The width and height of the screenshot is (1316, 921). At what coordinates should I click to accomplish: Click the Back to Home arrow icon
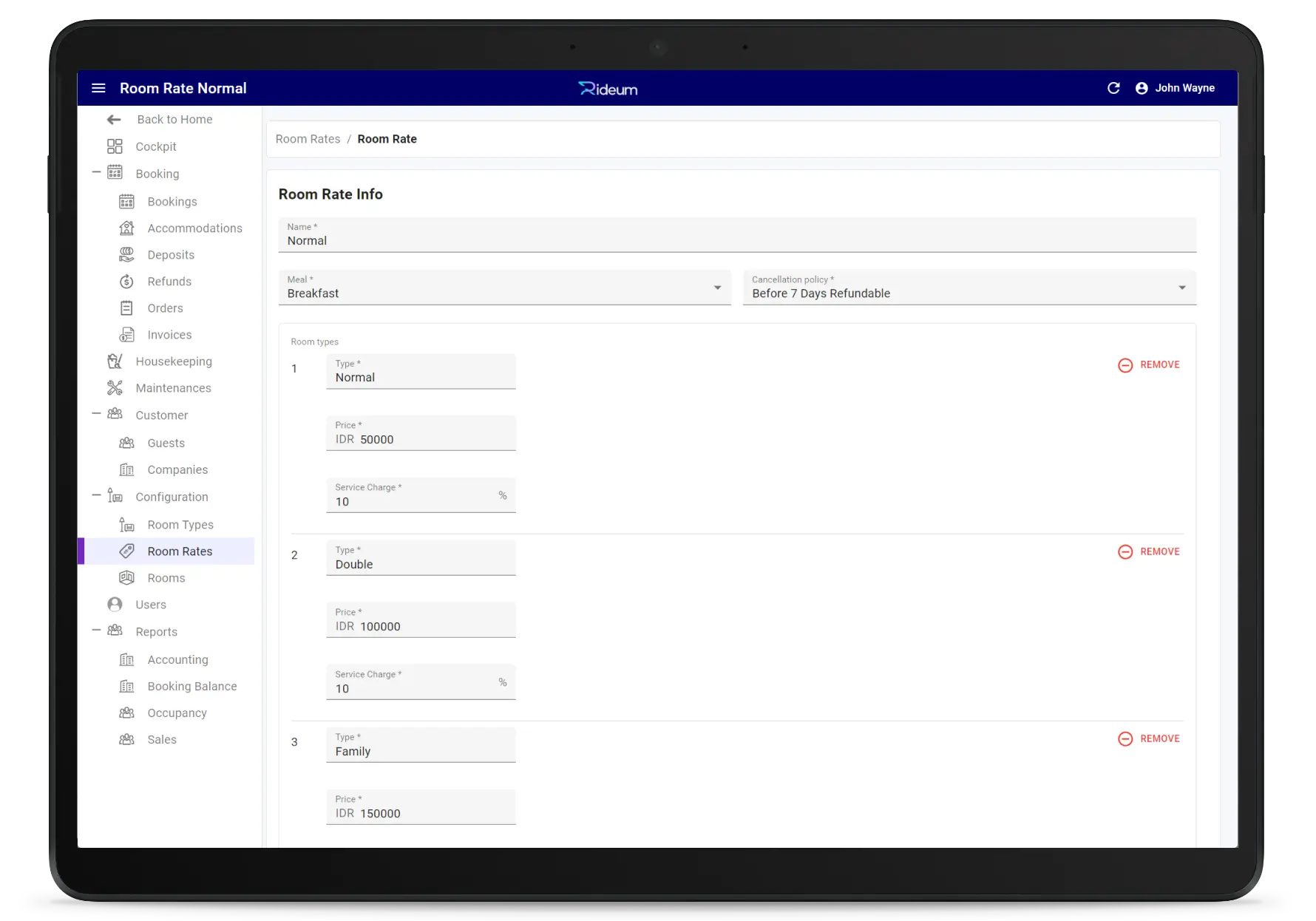tap(114, 120)
